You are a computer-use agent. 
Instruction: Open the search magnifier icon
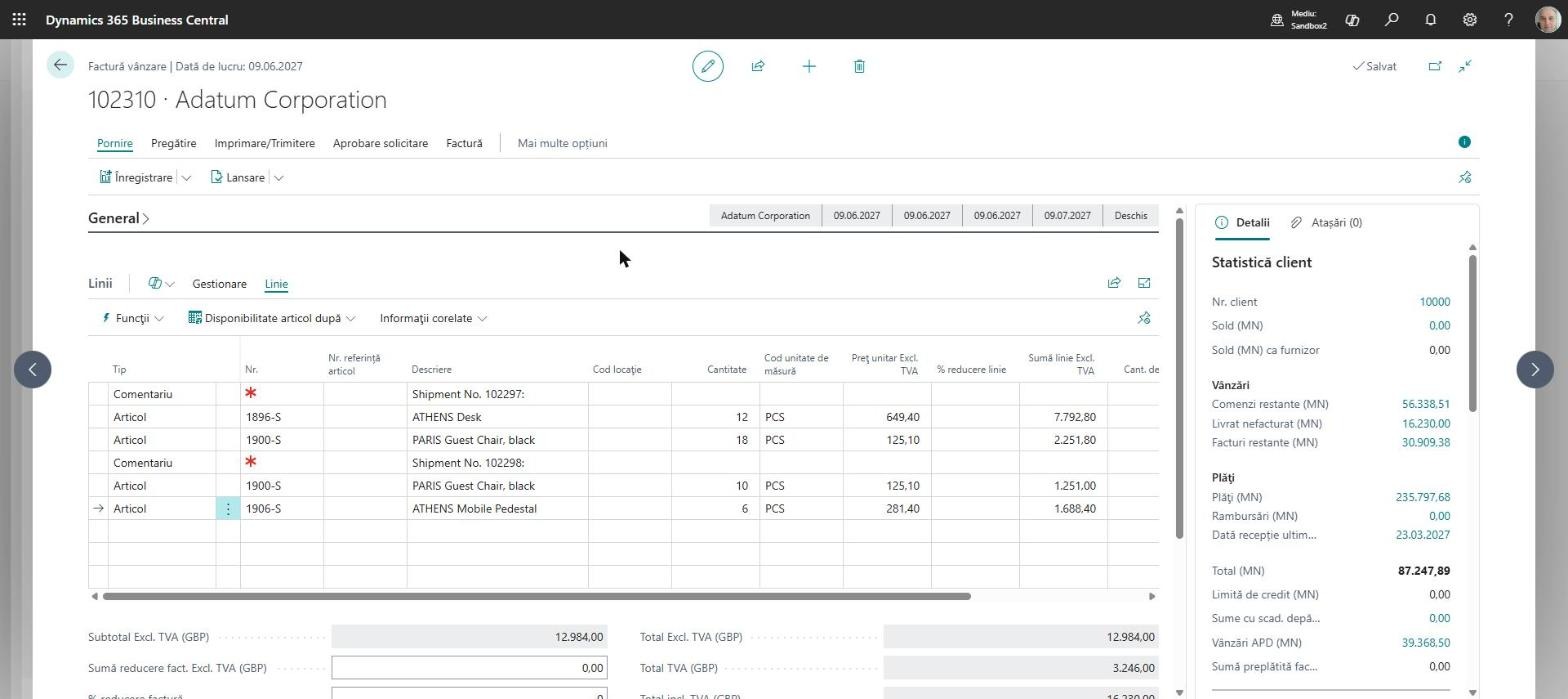[1391, 19]
